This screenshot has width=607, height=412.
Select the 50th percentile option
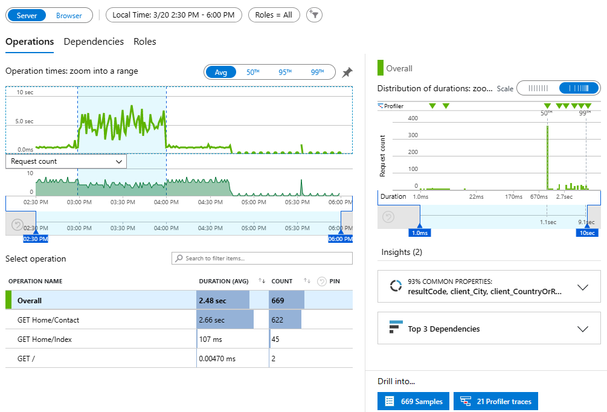click(253, 72)
